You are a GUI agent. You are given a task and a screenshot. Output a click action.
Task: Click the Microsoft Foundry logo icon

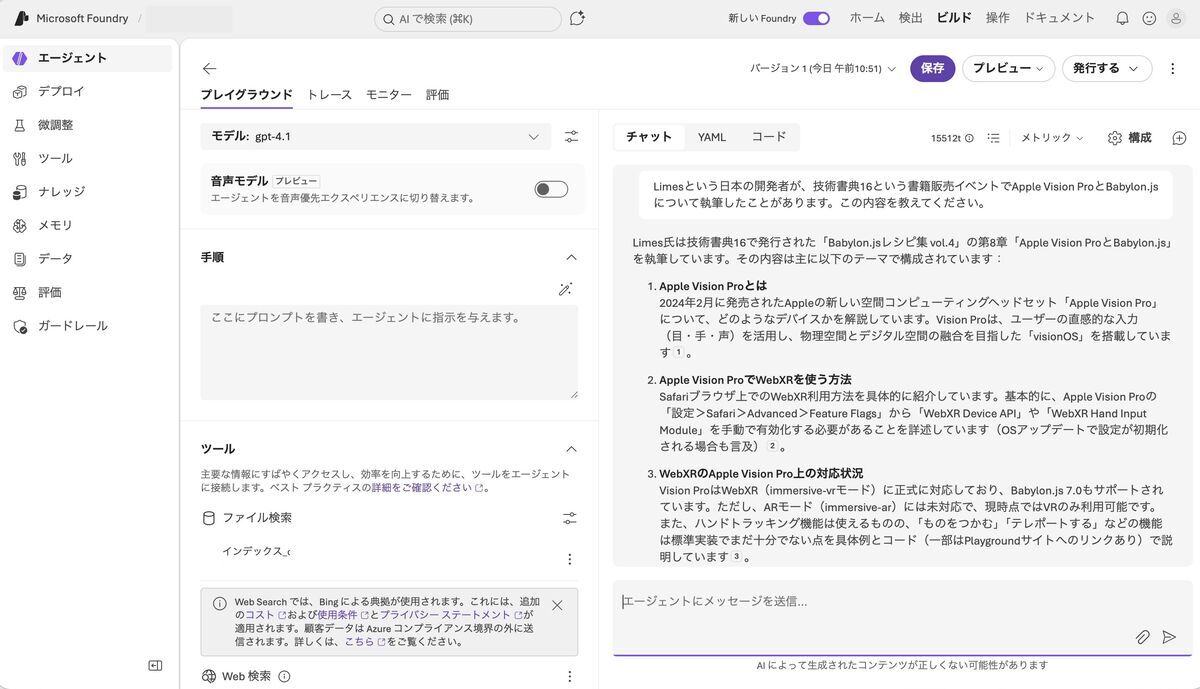pos(20,18)
